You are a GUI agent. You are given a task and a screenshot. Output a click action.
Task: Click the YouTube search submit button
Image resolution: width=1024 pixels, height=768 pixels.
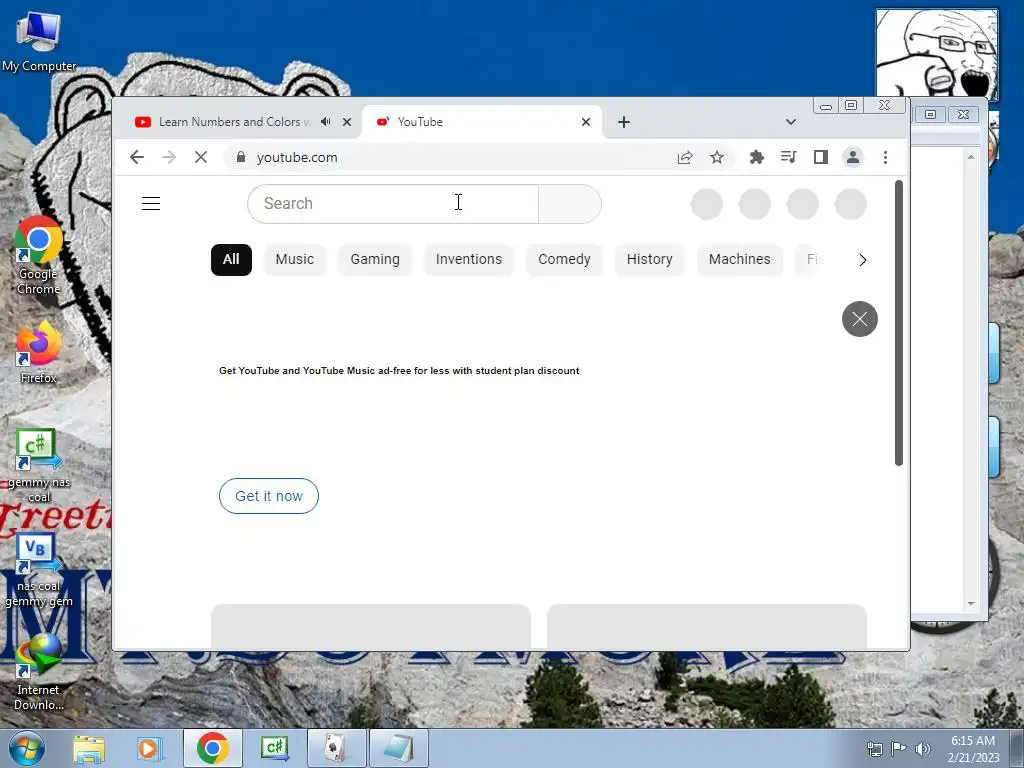[569, 204]
